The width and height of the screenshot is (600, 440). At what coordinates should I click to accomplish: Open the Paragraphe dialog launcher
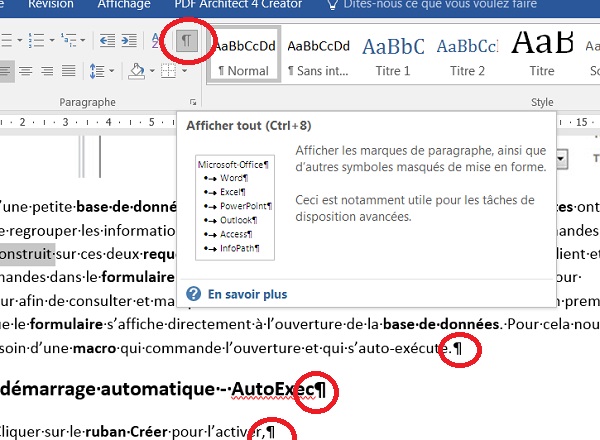pyautogui.click(x=190, y=104)
